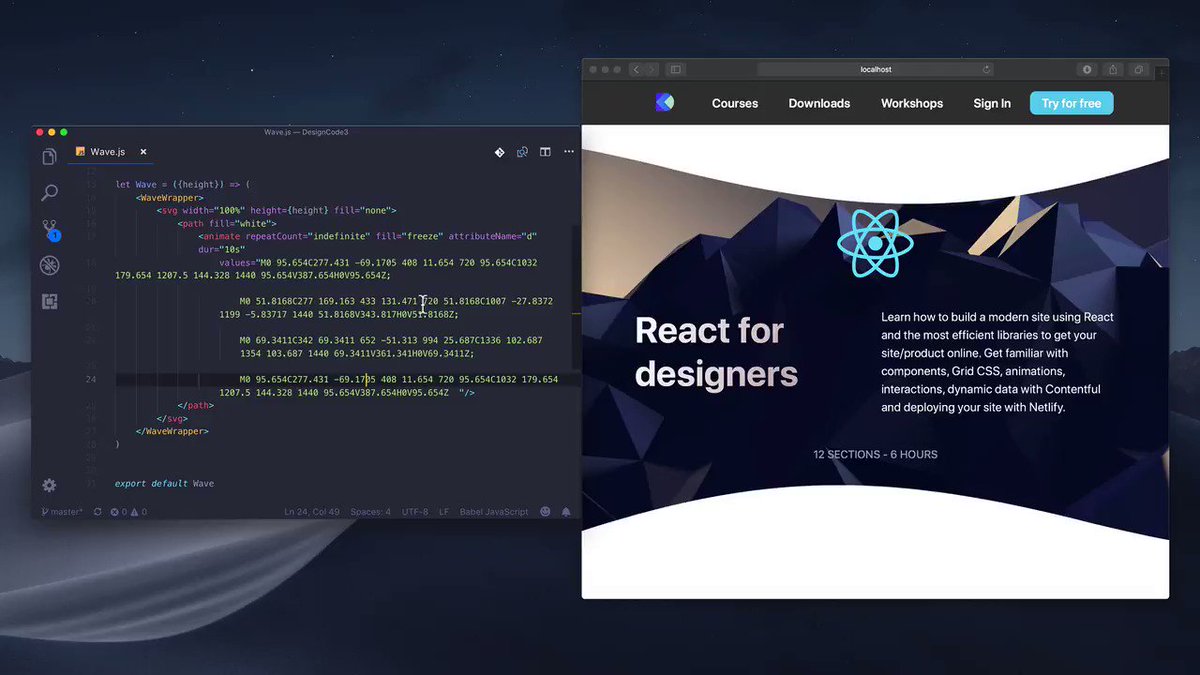Go forward in the Safari window
Viewport: 1200px width, 675px height.
point(652,69)
